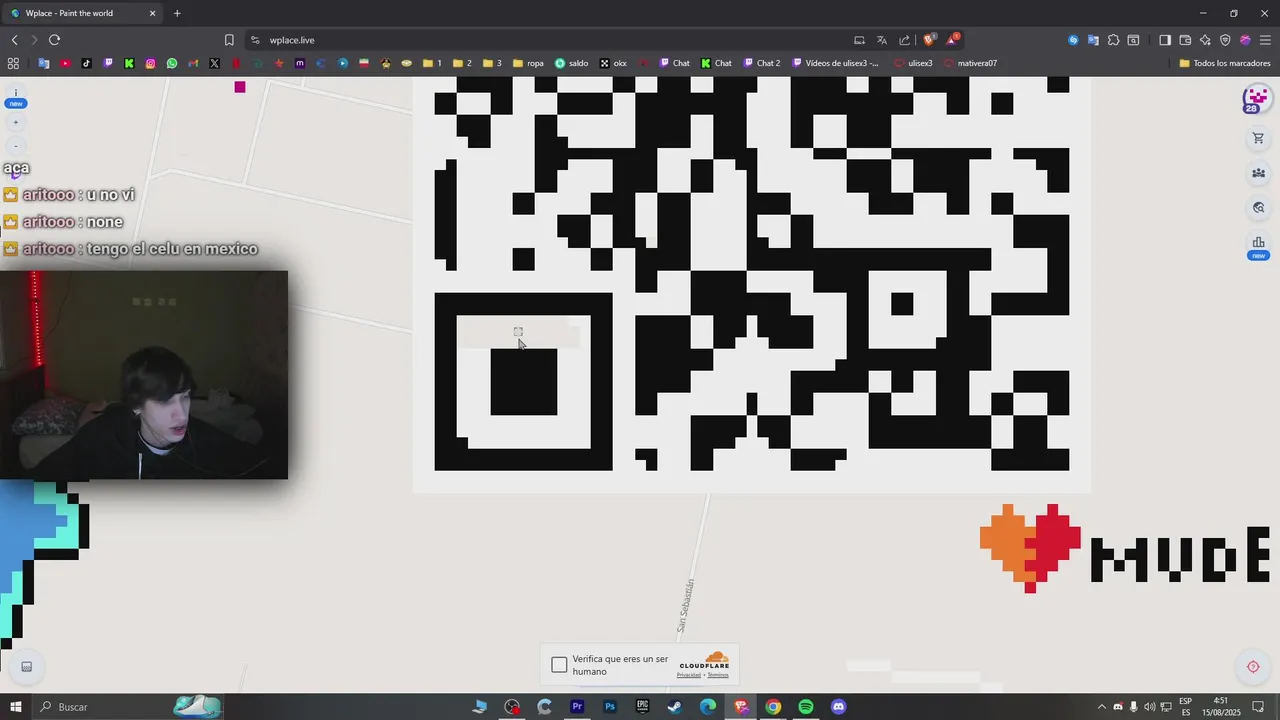Open Brave Shields lion icon
Screen dimensions: 1280x720
click(x=929, y=40)
